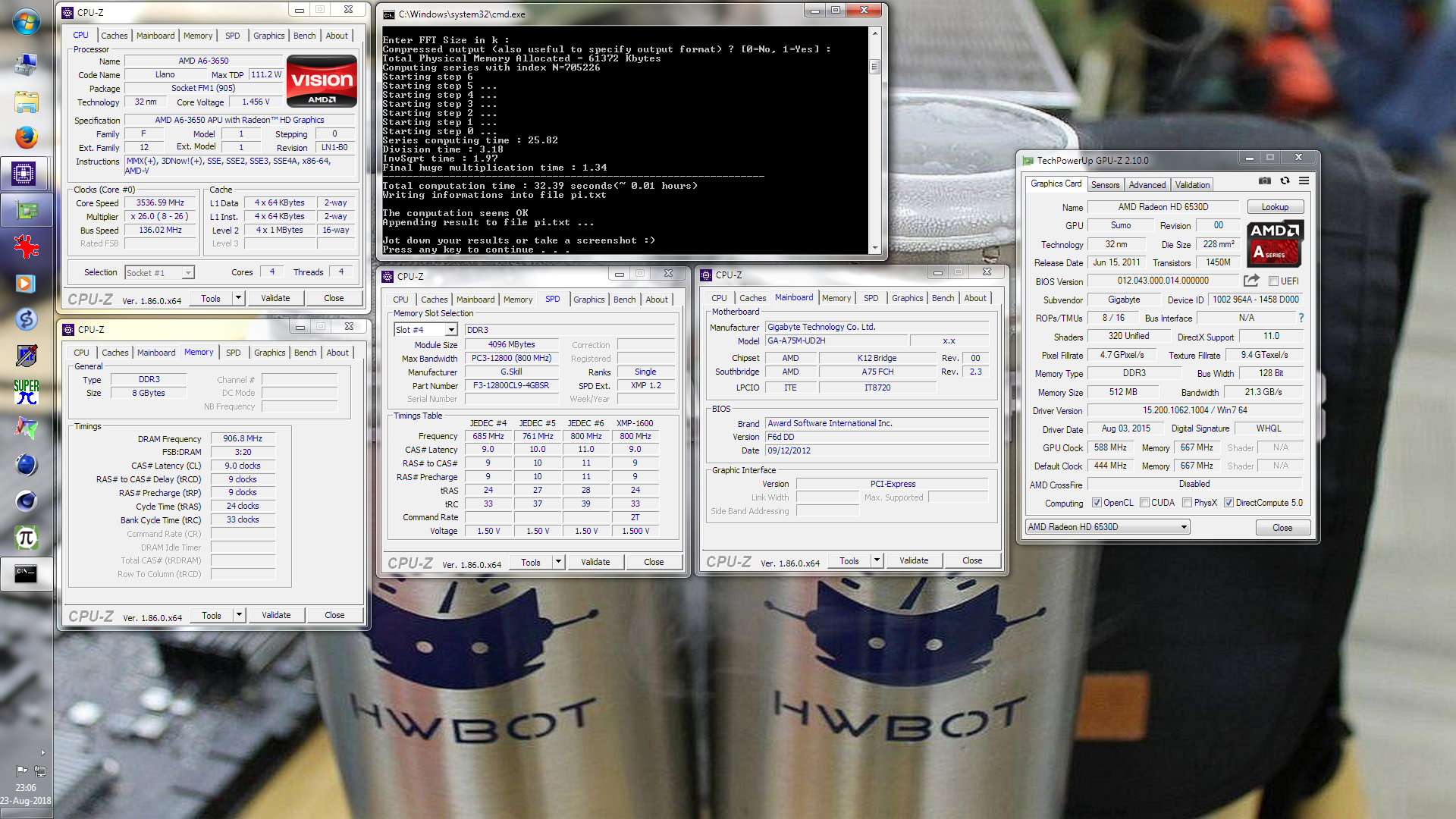Take a GPU-Z screenshot with the camera icon

tap(1265, 181)
